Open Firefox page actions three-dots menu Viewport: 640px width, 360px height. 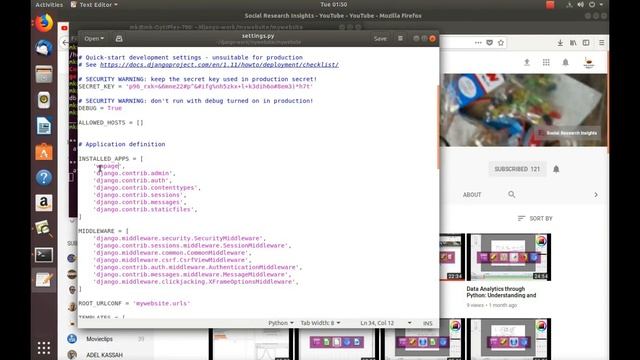click(x=478, y=42)
